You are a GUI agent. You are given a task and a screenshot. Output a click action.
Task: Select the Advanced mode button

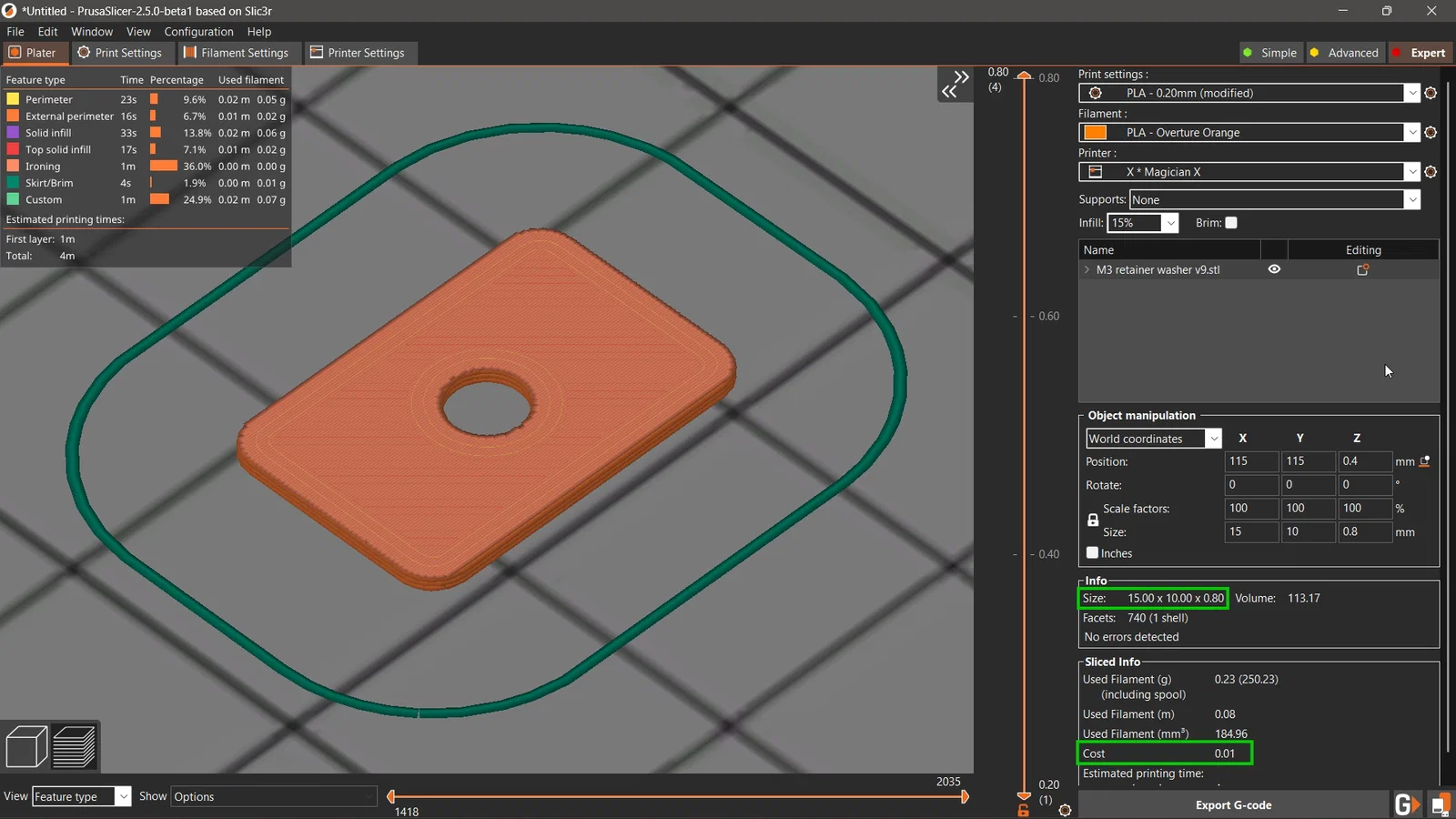click(1344, 53)
